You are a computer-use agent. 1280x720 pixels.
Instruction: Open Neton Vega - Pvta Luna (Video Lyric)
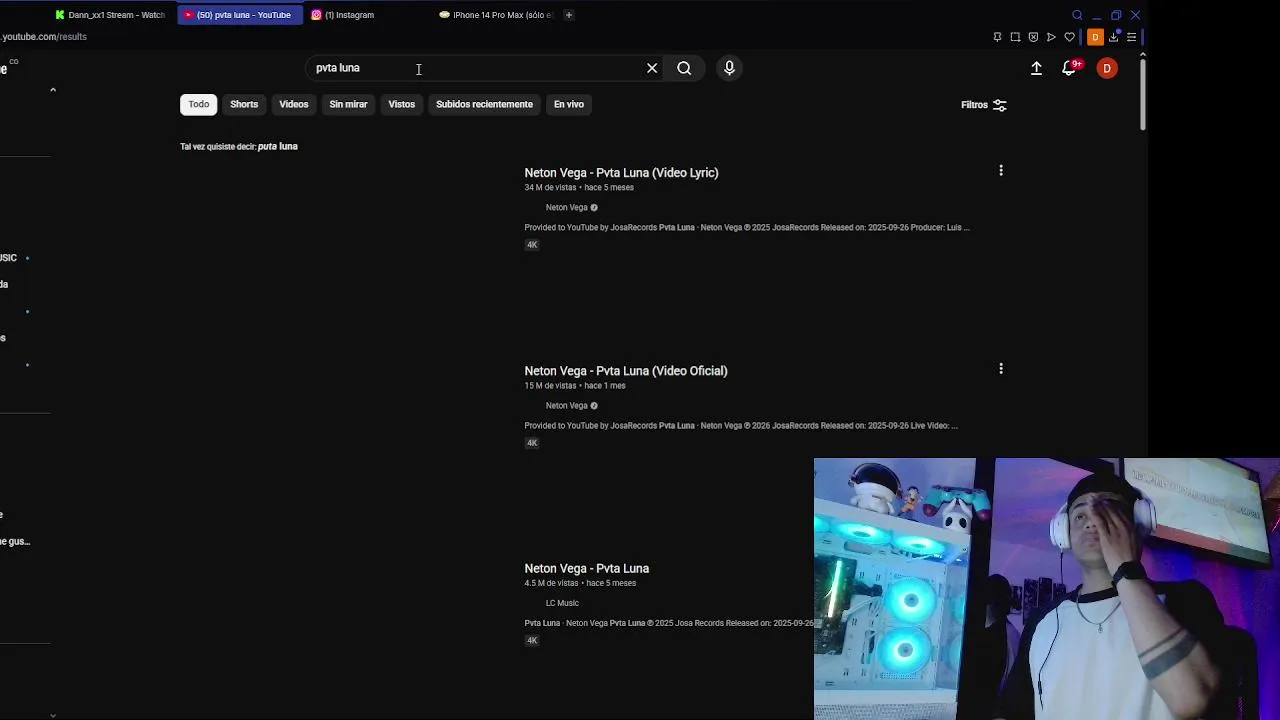pos(621,173)
